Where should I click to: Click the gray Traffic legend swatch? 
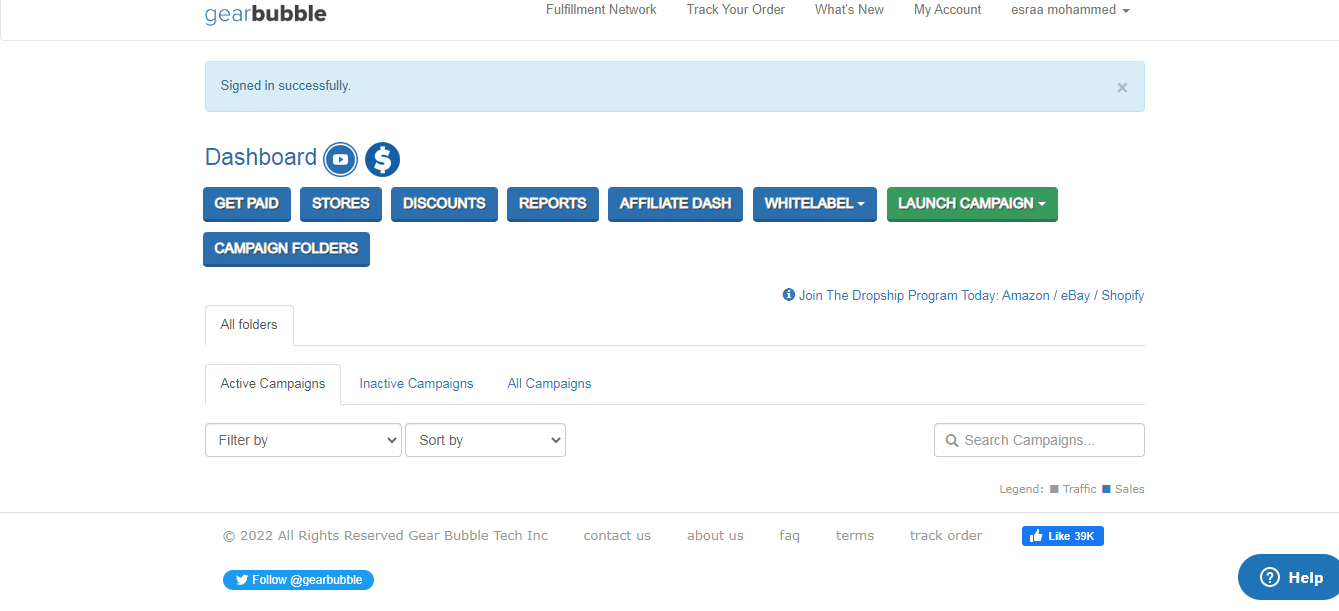(1054, 490)
